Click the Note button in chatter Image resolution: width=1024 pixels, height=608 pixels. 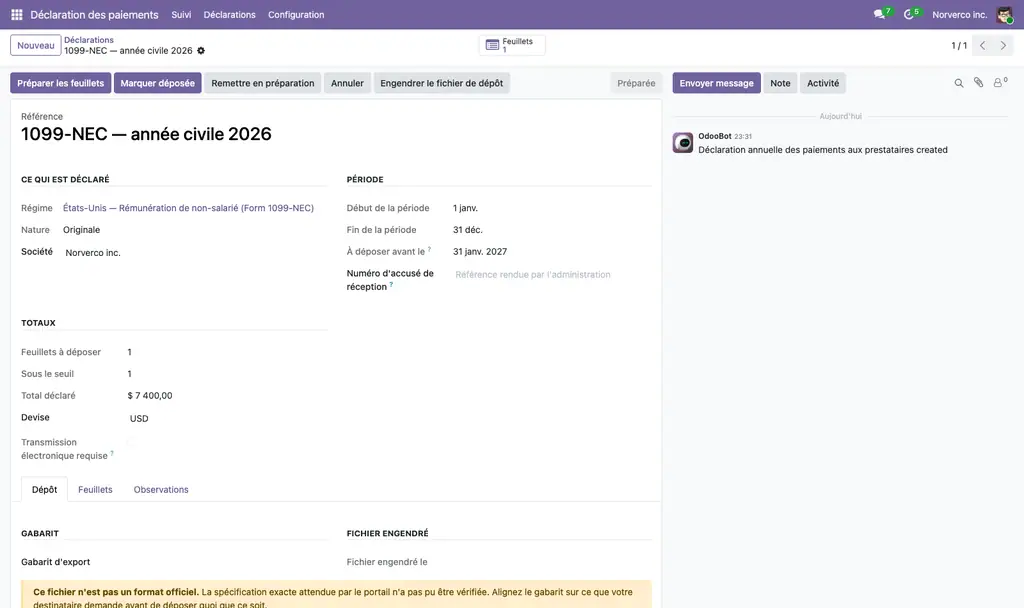780,83
